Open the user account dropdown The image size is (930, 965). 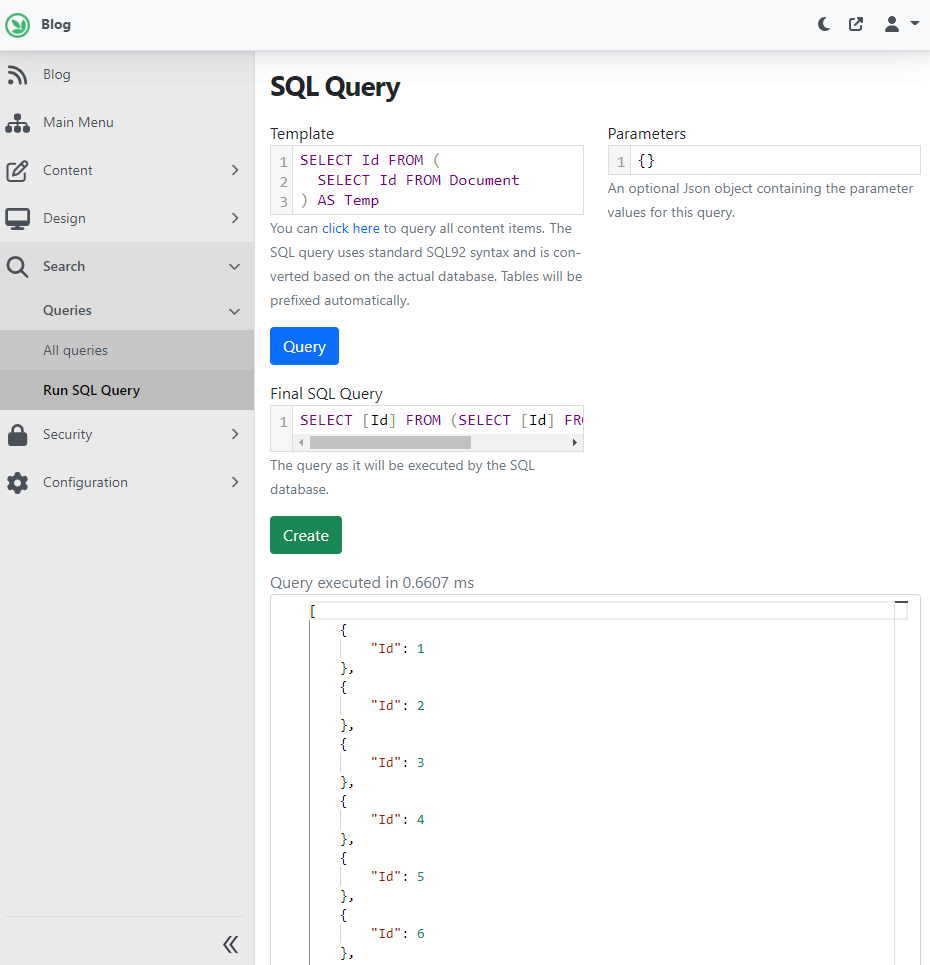point(901,24)
